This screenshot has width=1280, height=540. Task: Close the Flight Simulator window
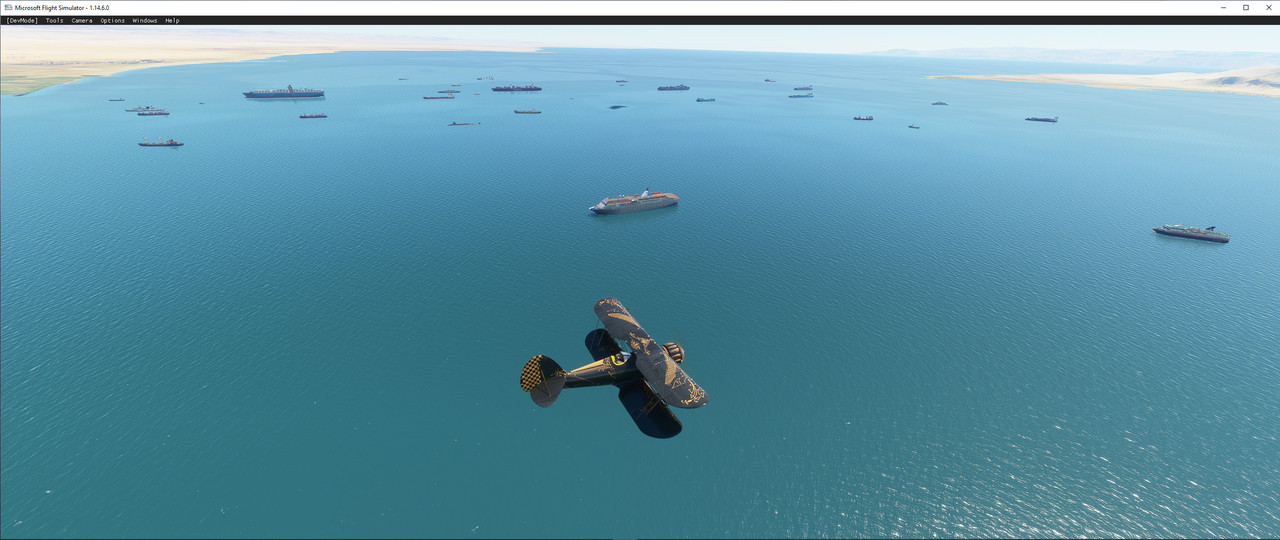coord(1268,7)
